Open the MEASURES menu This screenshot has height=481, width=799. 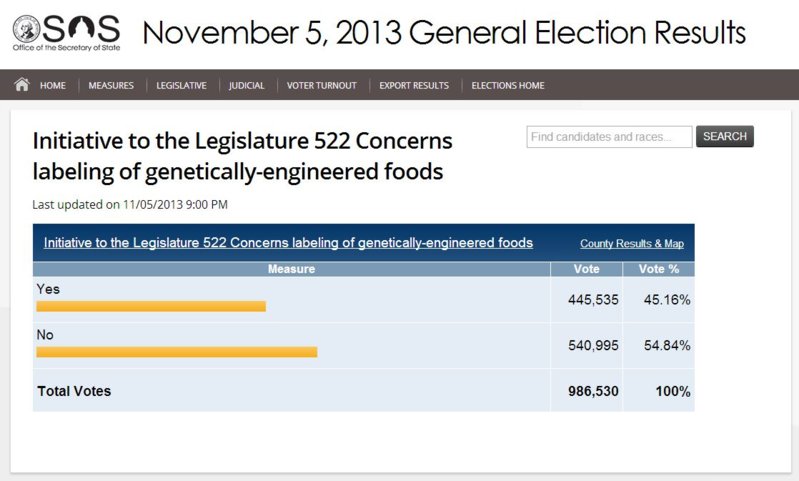point(111,86)
